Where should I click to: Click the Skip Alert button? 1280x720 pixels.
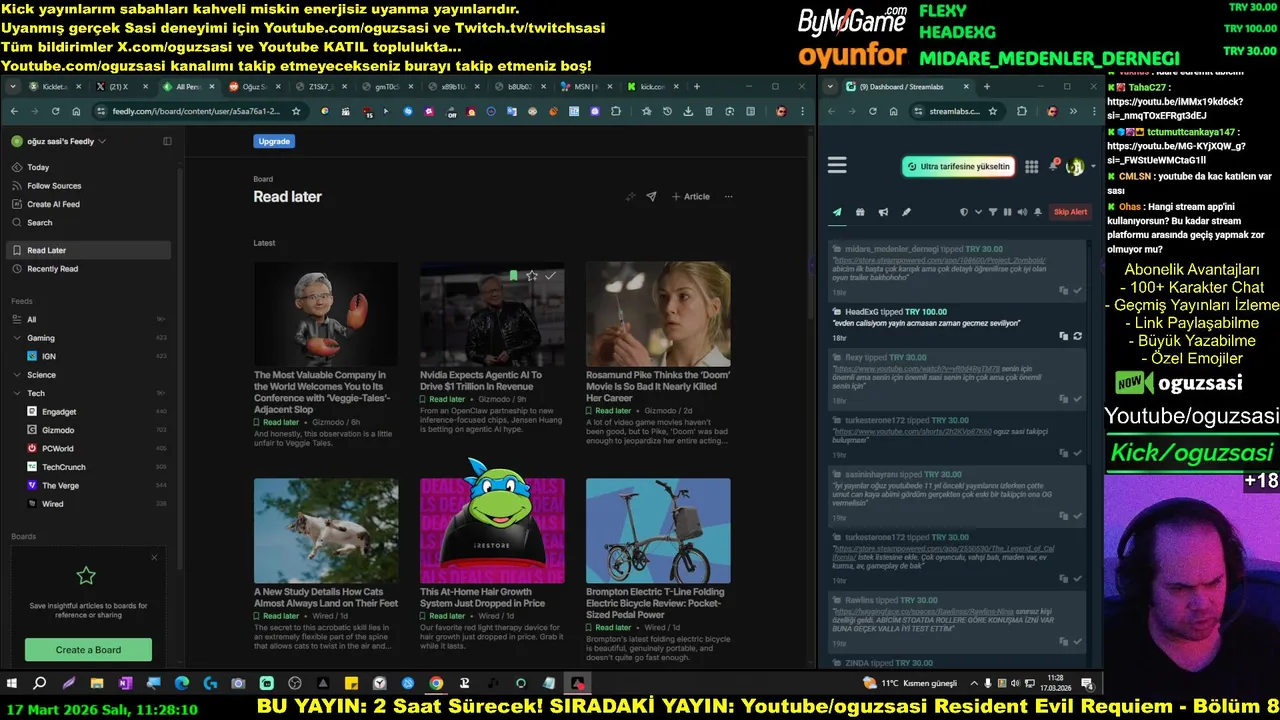pos(1070,212)
